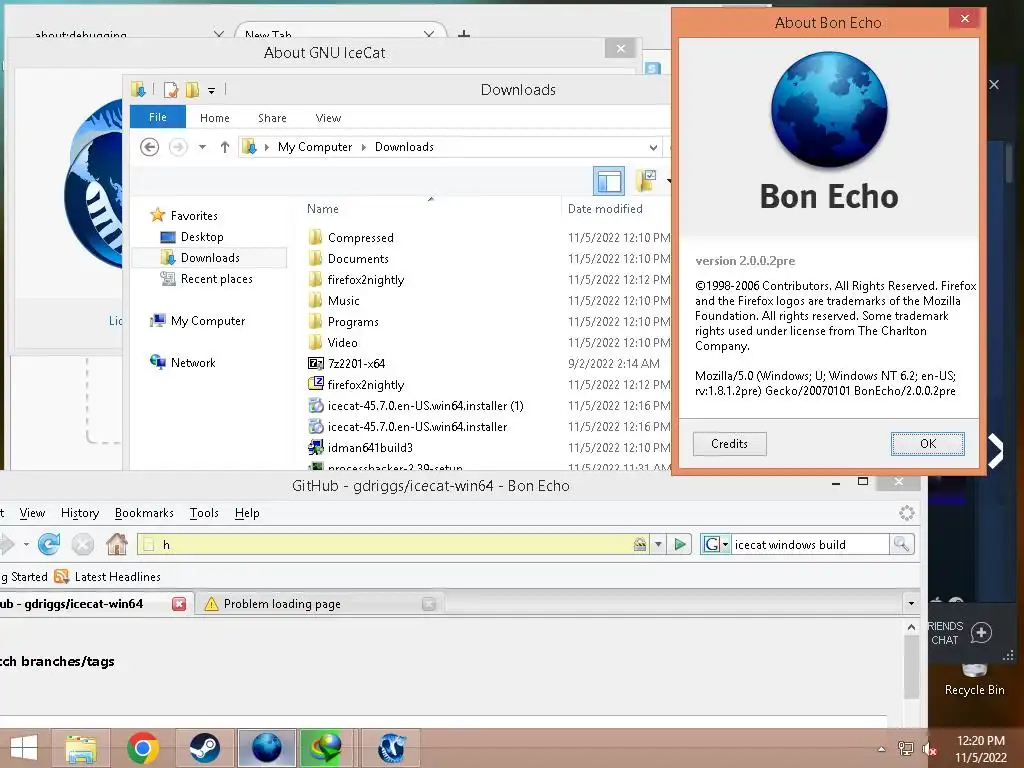Screen dimensions: 1024x768
Task: Open the File tab in Downloads window
Action: coord(157,117)
